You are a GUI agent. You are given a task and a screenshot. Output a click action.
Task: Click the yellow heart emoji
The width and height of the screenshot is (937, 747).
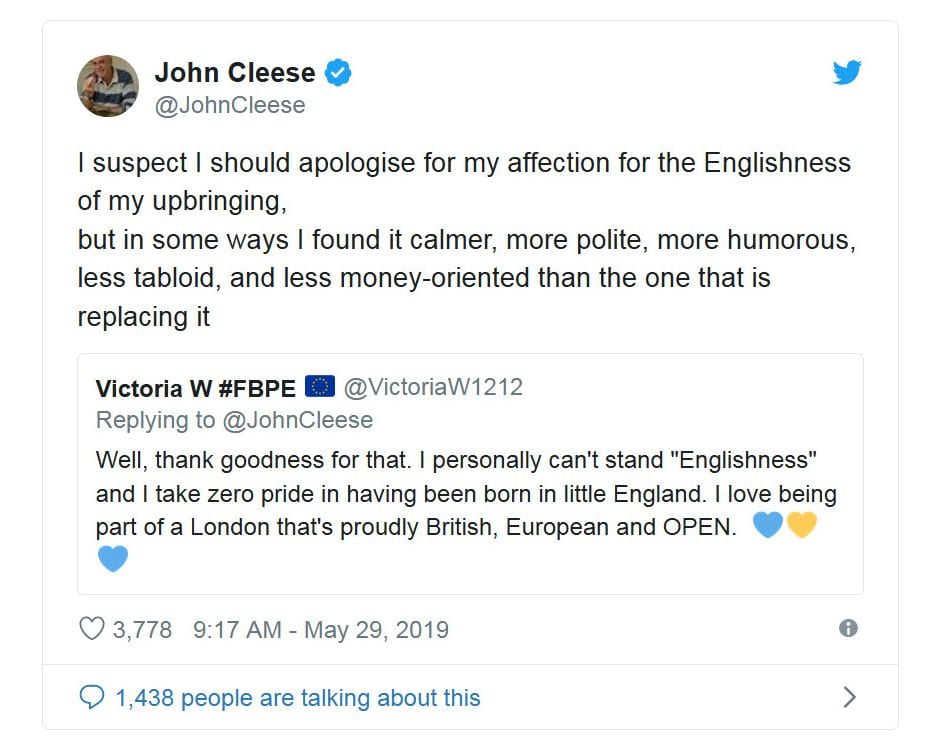pos(802,525)
